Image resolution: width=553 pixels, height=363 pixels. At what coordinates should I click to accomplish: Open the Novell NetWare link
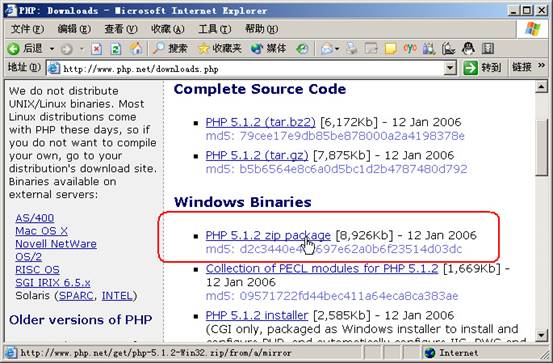coord(56,244)
